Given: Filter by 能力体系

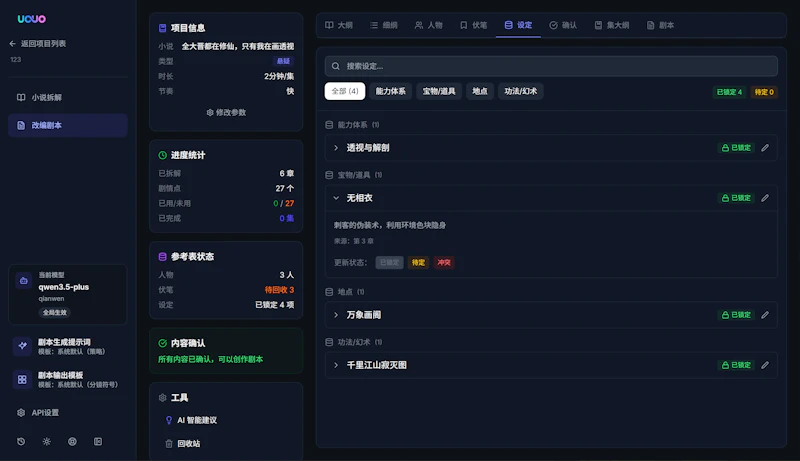Looking at the screenshot, I should point(390,91).
